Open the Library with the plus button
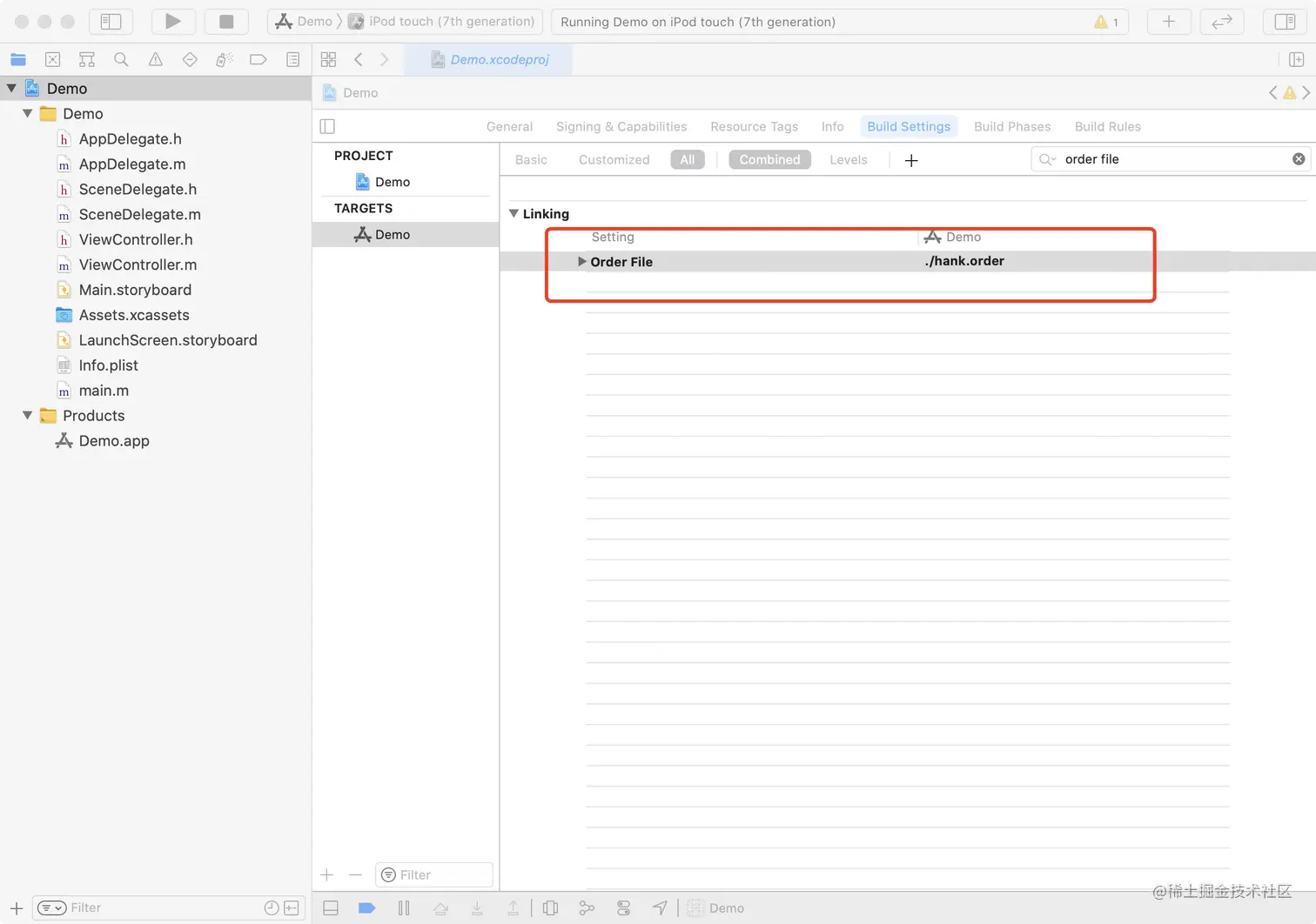This screenshot has width=1316, height=924. (1169, 22)
